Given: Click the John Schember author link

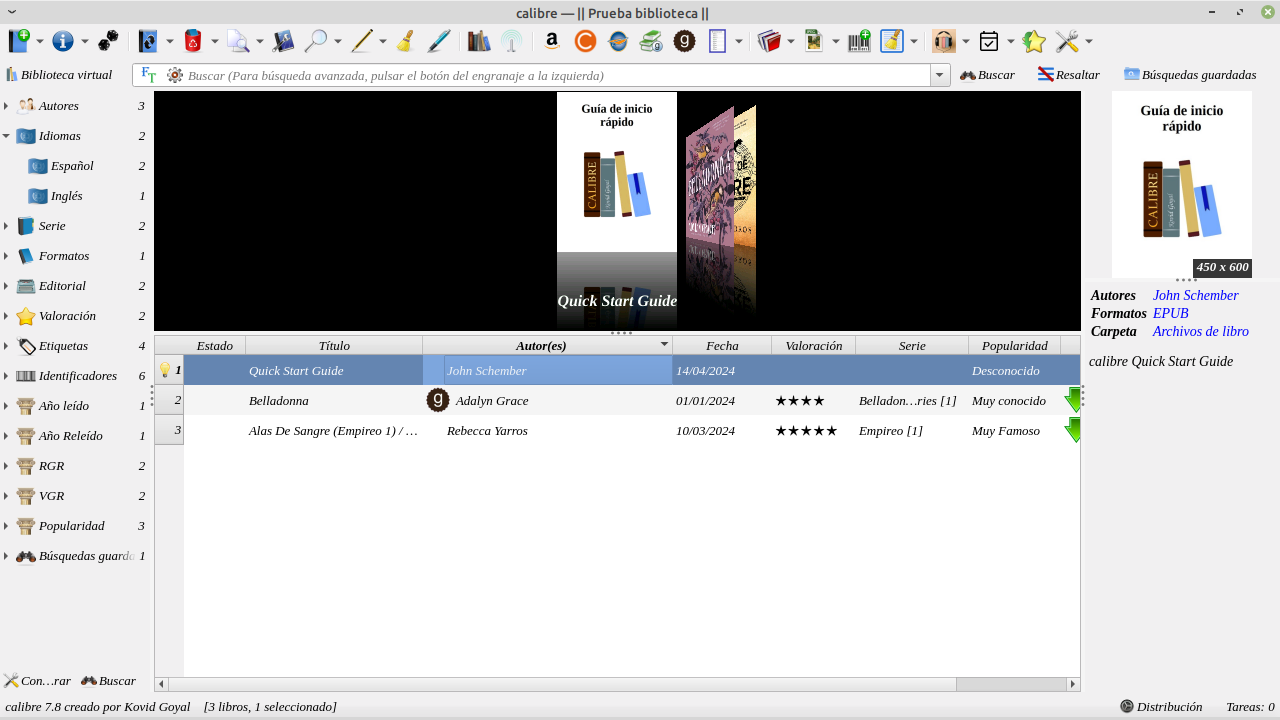Looking at the screenshot, I should [1195, 296].
